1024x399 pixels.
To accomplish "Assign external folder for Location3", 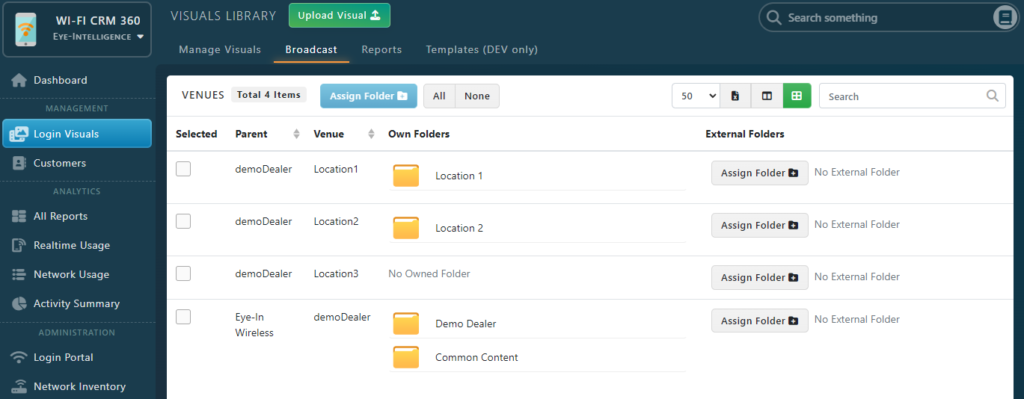I will click(x=760, y=278).
